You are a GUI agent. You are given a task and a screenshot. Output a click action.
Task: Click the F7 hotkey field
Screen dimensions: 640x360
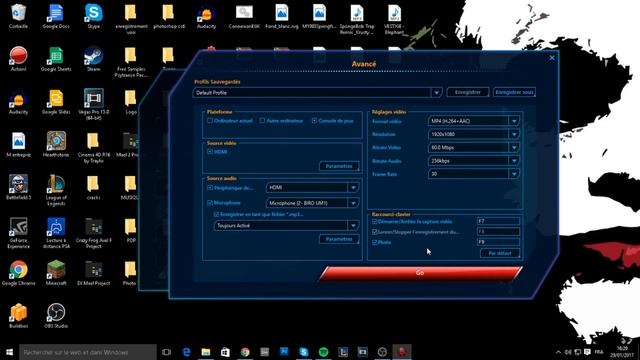498,221
